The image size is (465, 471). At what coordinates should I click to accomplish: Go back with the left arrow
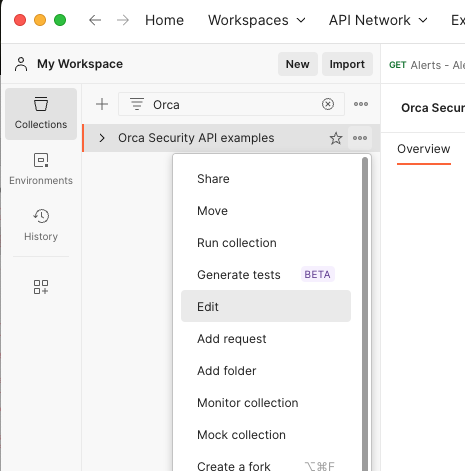95,20
